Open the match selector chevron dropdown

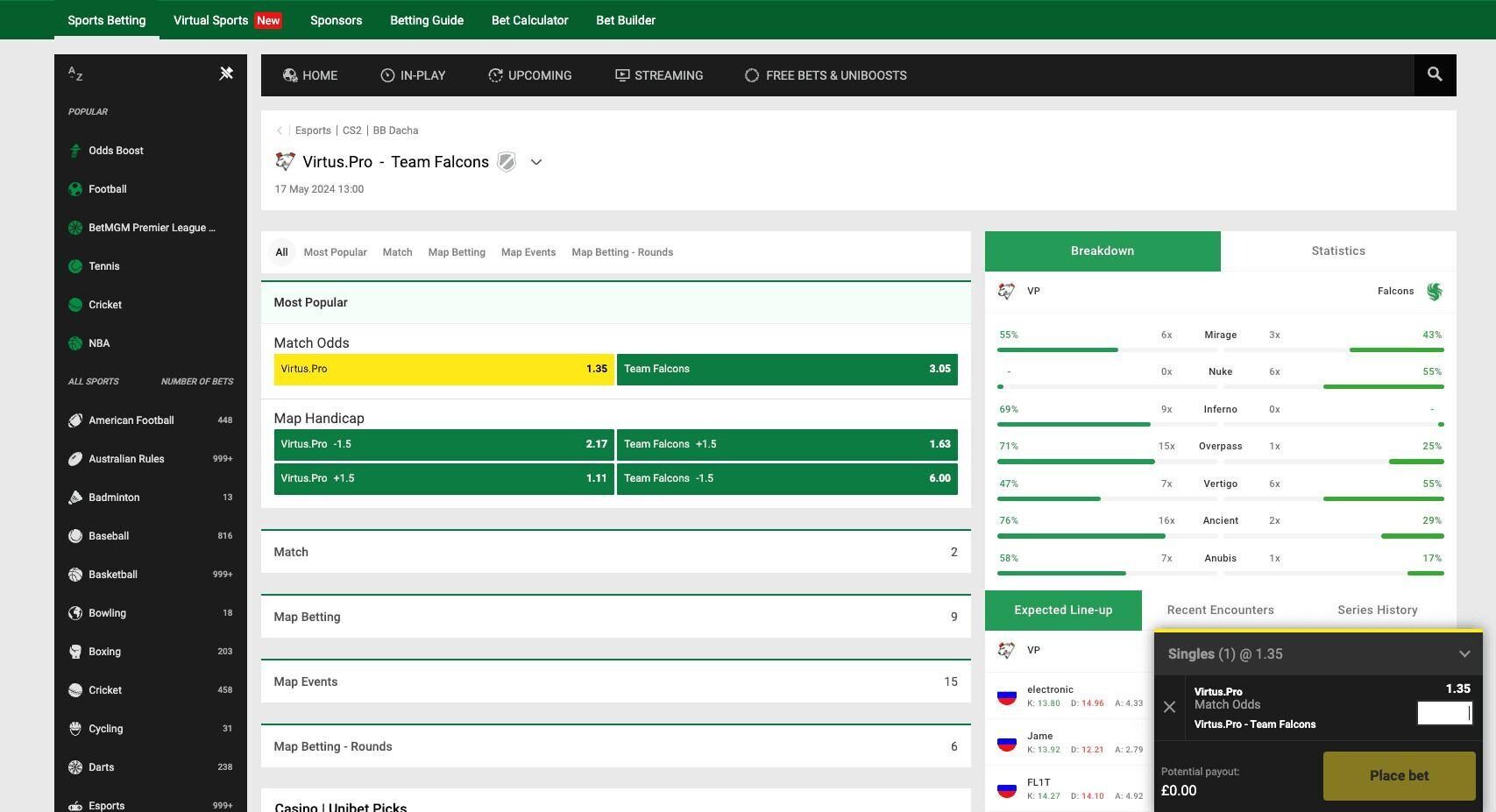click(x=536, y=162)
